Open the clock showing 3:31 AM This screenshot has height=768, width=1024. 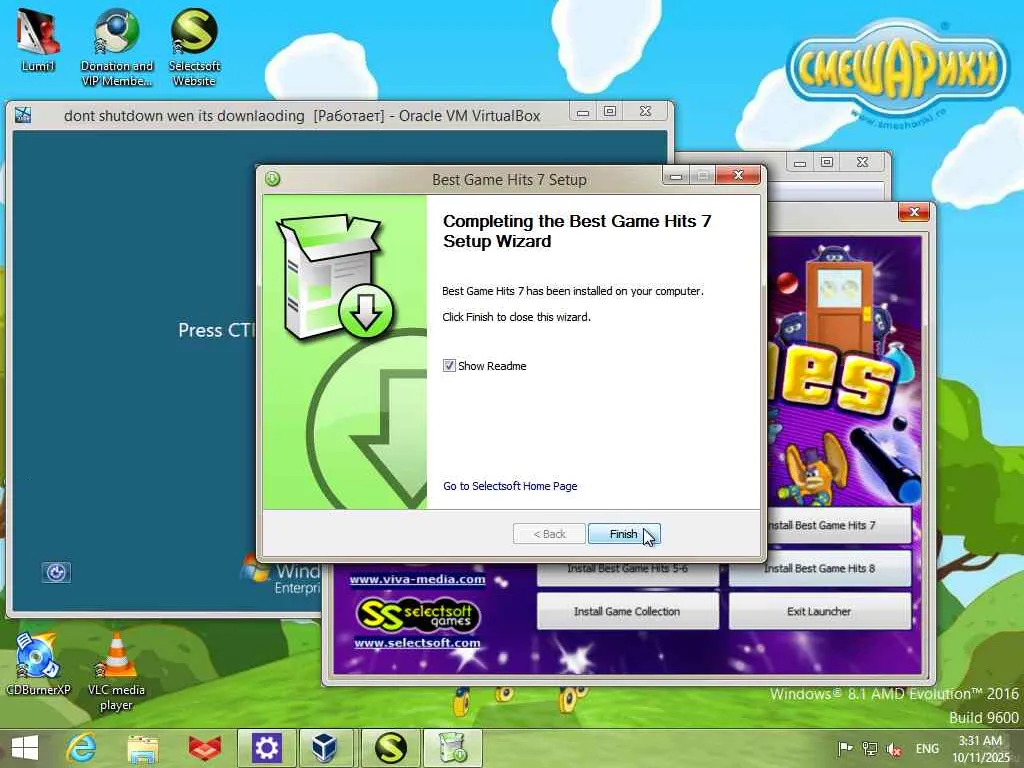coord(980,748)
